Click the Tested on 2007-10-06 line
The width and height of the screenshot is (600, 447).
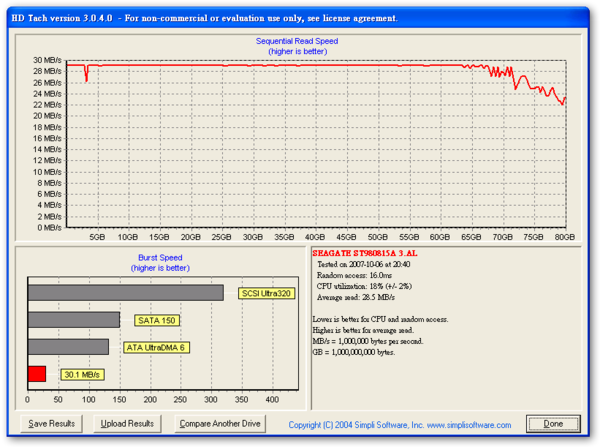(364, 264)
